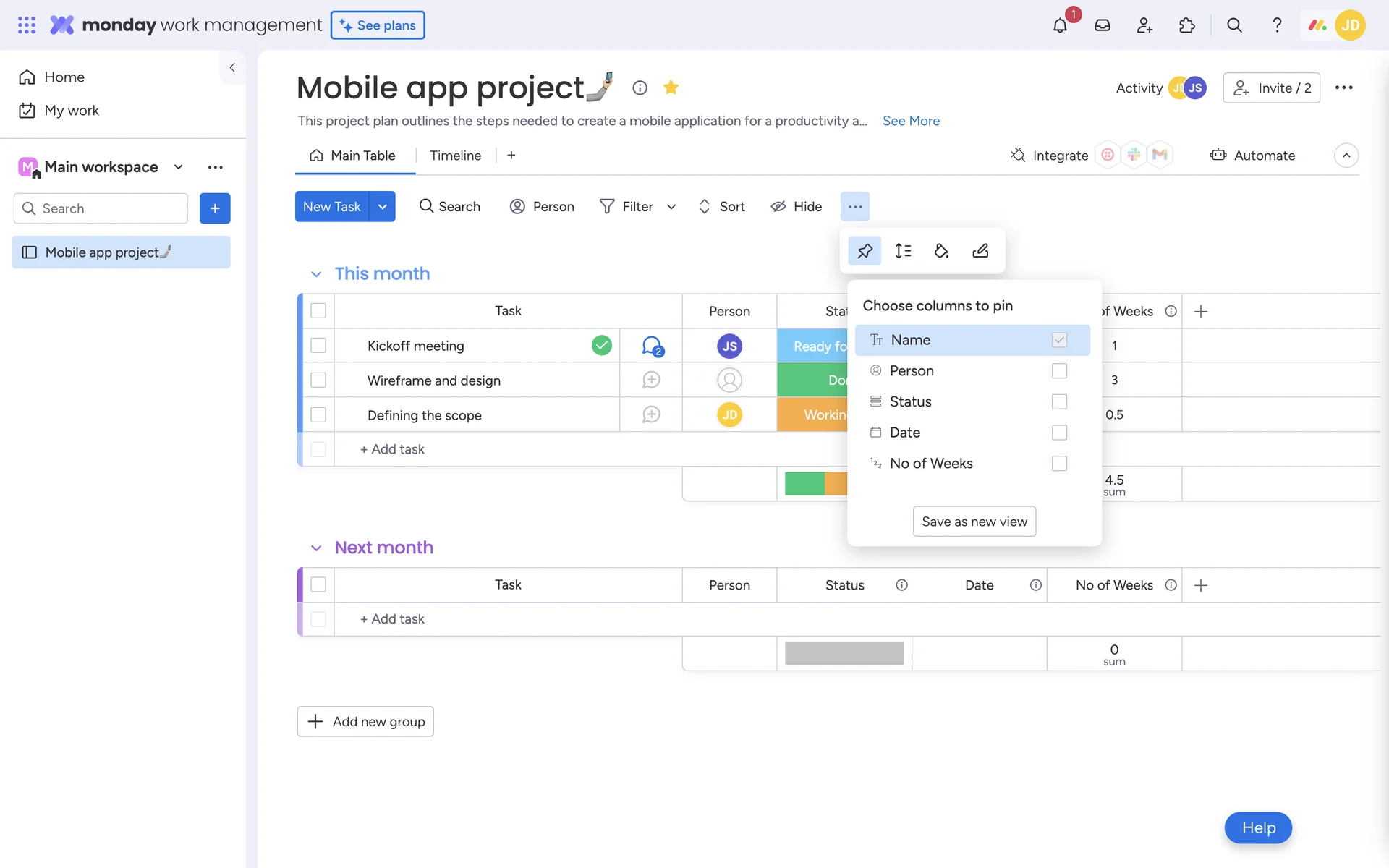Viewport: 1389px width, 868px height.
Task: Collapse the This month group
Action: point(316,274)
